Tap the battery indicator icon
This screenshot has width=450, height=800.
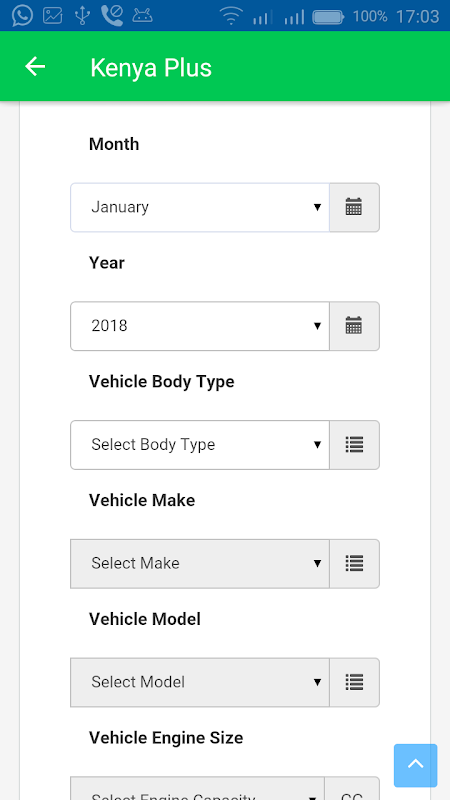click(x=329, y=17)
